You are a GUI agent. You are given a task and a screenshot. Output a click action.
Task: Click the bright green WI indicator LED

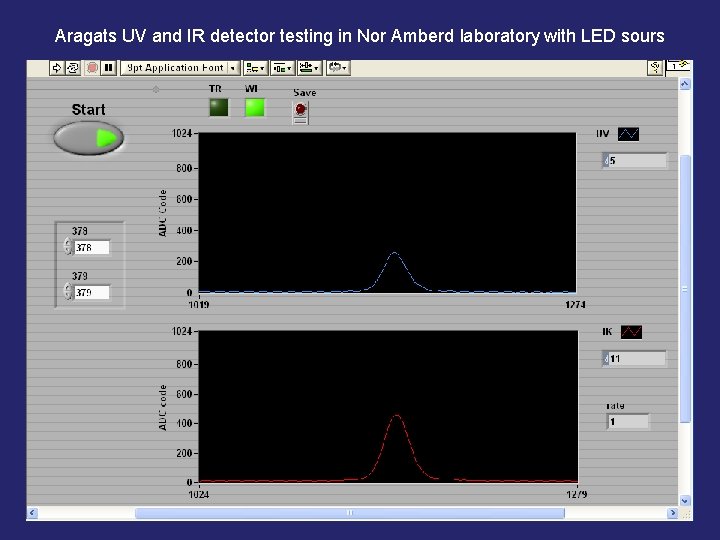(x=255, y=107)
